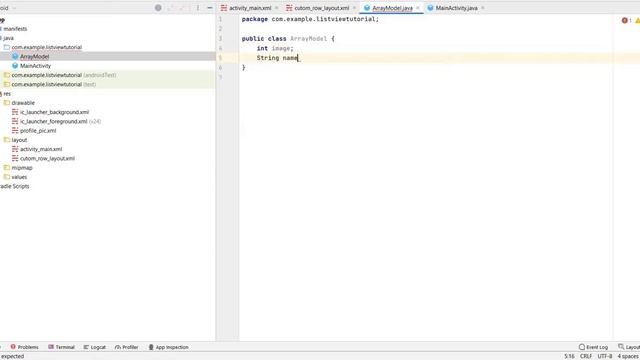The image size is (640, 360).
Task: Click the profile_pic.xml file icon
Action: (15, 131)
